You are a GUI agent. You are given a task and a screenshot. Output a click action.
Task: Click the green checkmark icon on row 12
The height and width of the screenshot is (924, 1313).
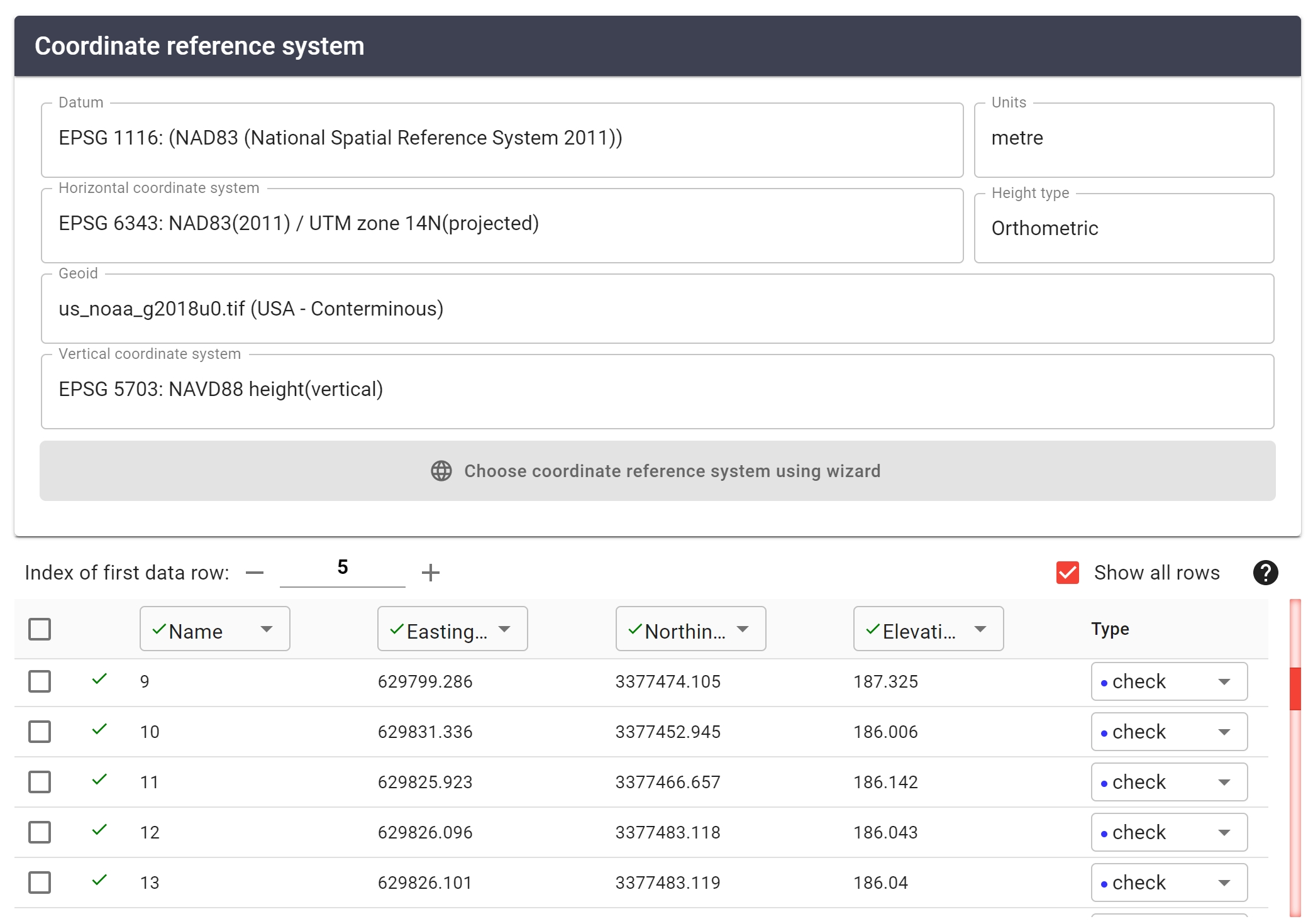tap(99, 830)
